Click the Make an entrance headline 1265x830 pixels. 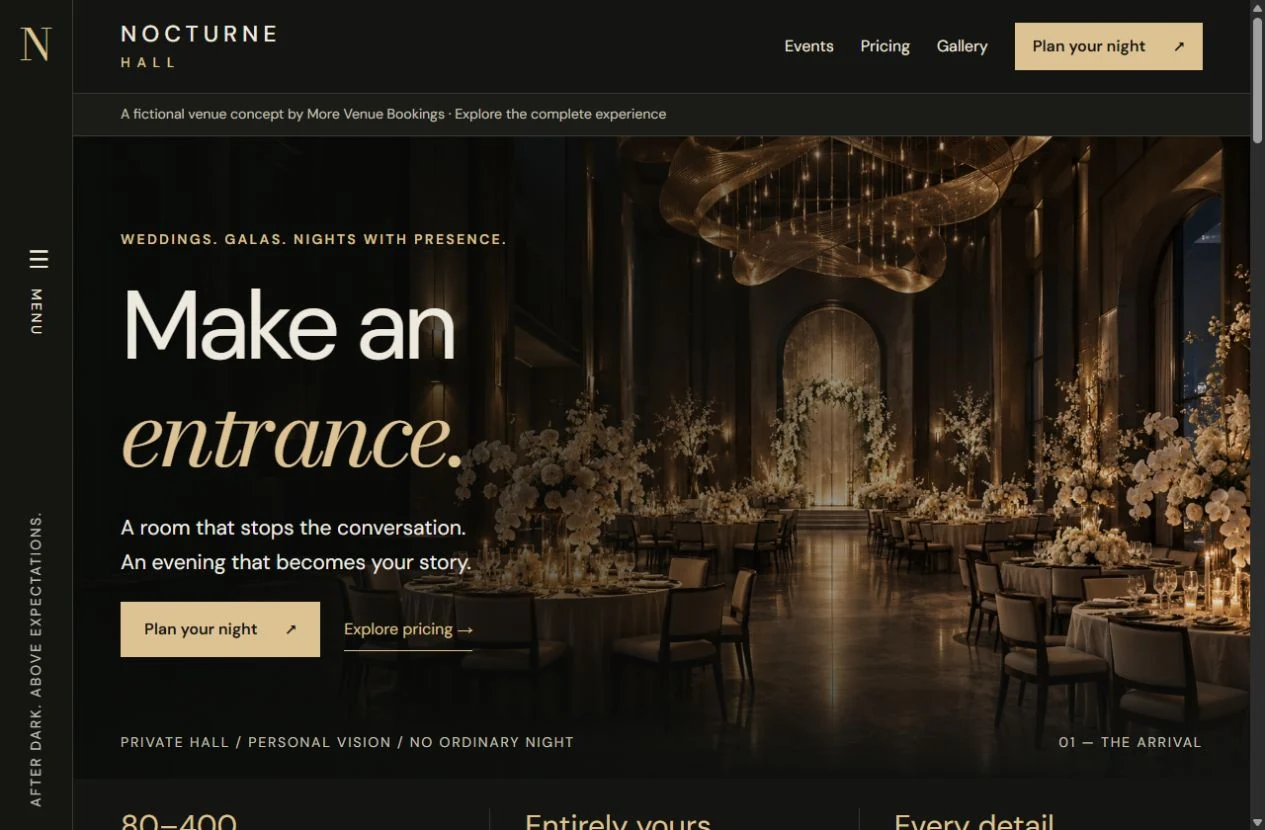(291, 379)
